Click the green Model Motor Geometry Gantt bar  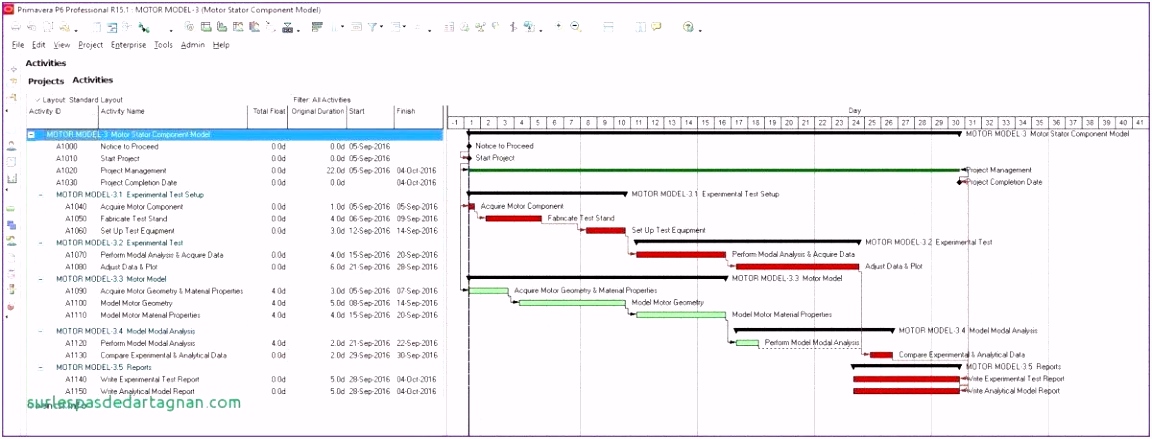(572, 302)
